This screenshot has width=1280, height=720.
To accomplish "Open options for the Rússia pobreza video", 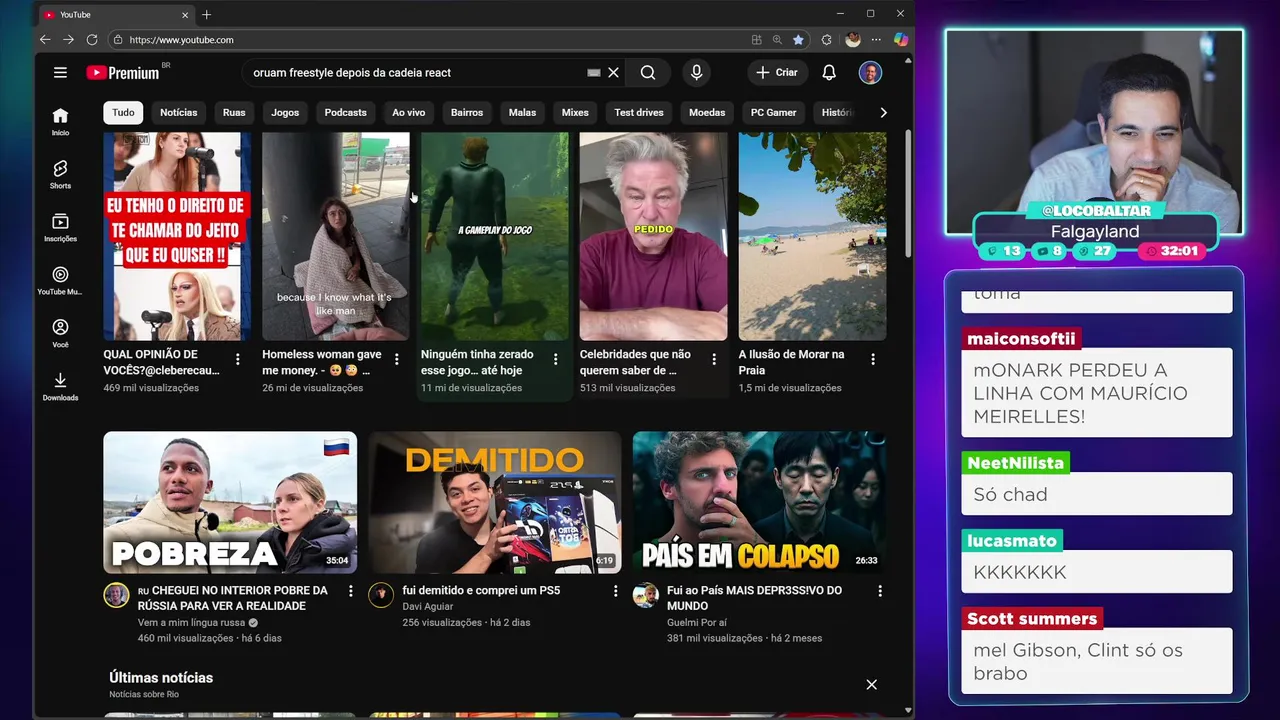I will click(350, 591).
